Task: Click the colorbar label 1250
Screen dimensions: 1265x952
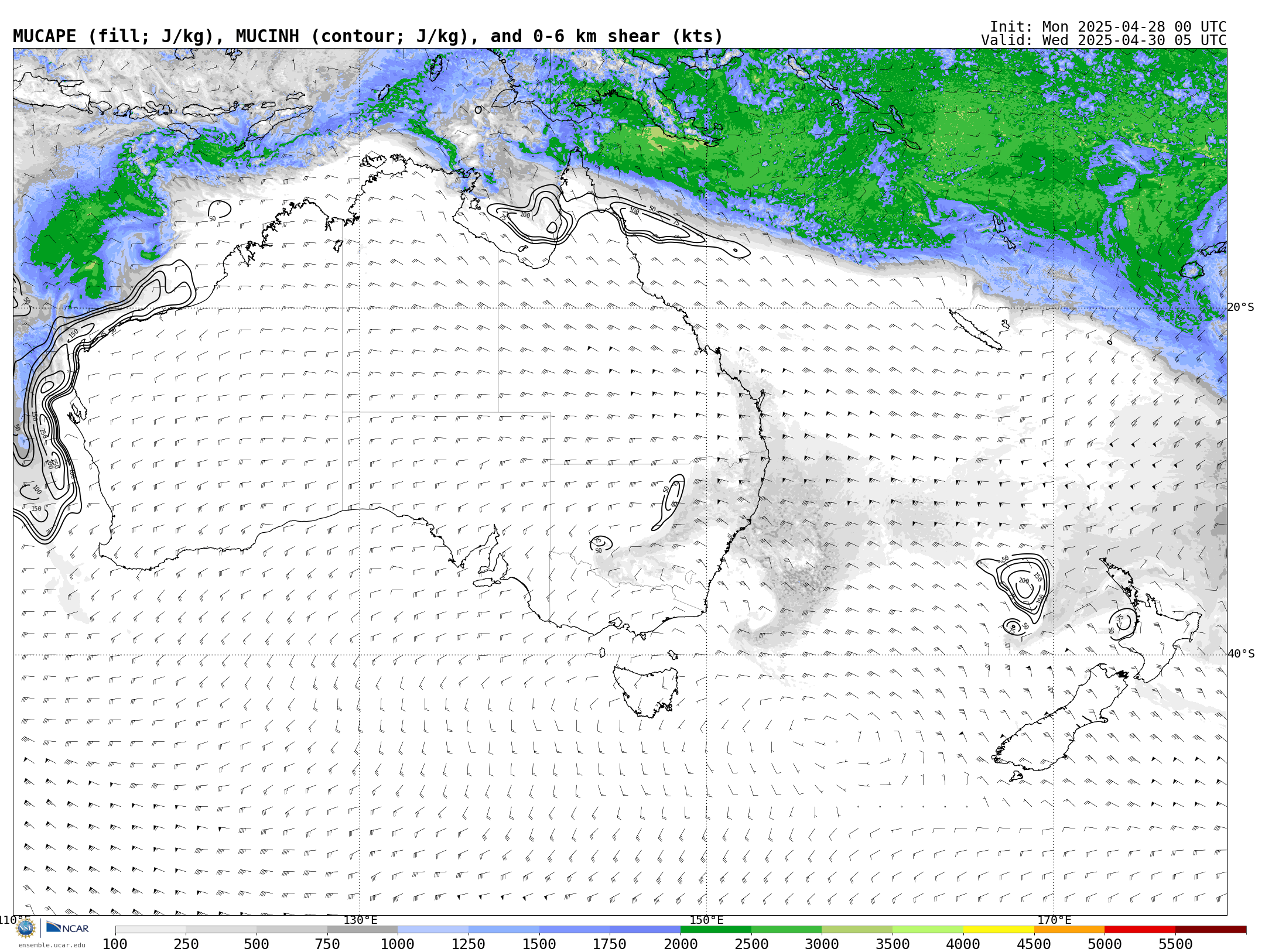Action: (x=469, y=944)
